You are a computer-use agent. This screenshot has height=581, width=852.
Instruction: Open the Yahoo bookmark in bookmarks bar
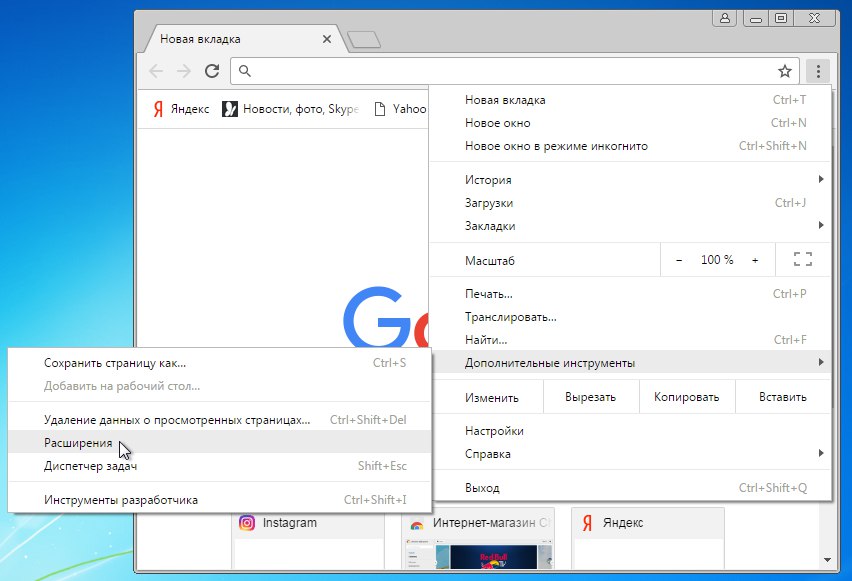pyautogui.click(x=400, y=109)
